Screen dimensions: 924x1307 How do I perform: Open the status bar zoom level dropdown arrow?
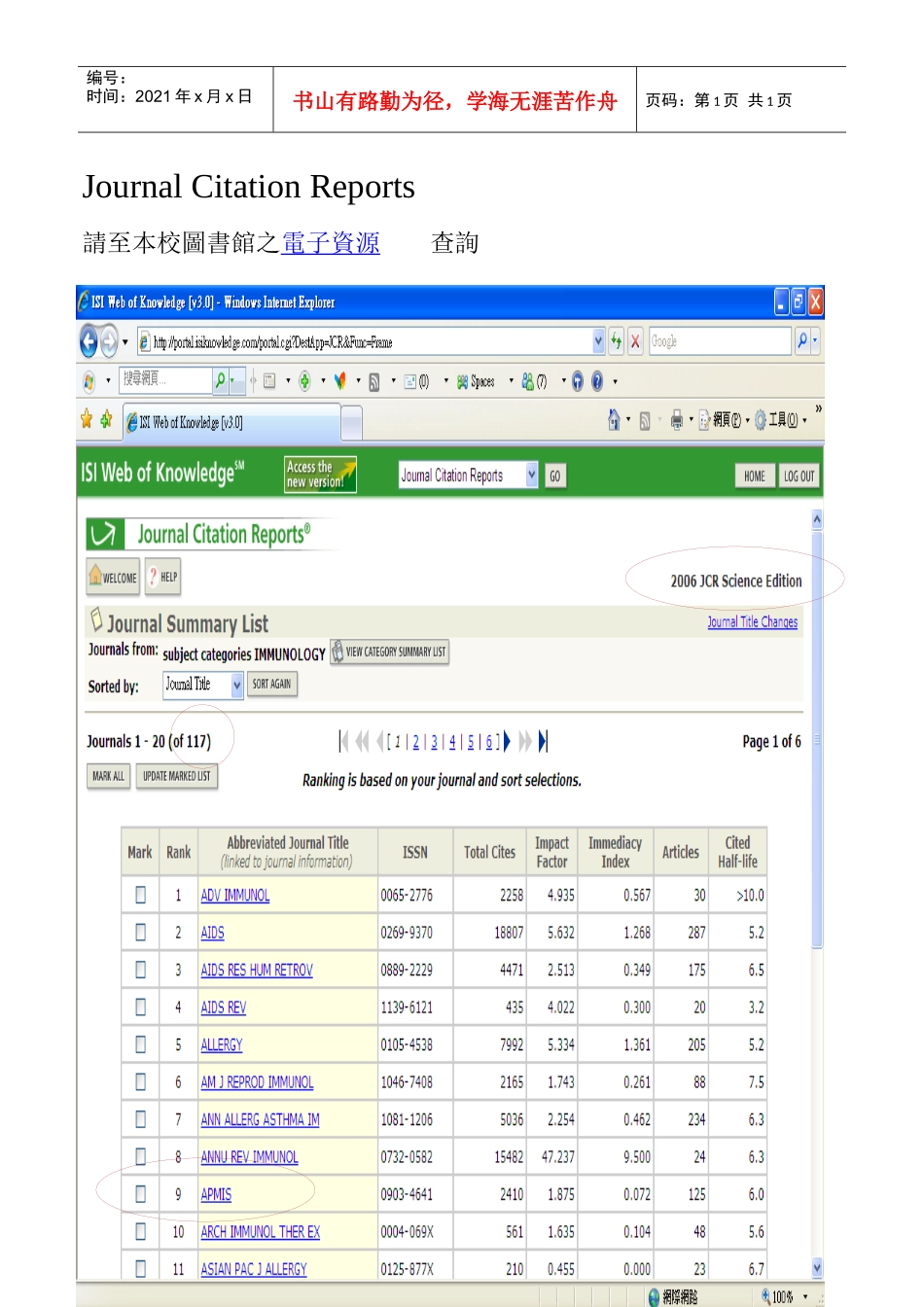tap(805, 1296)
